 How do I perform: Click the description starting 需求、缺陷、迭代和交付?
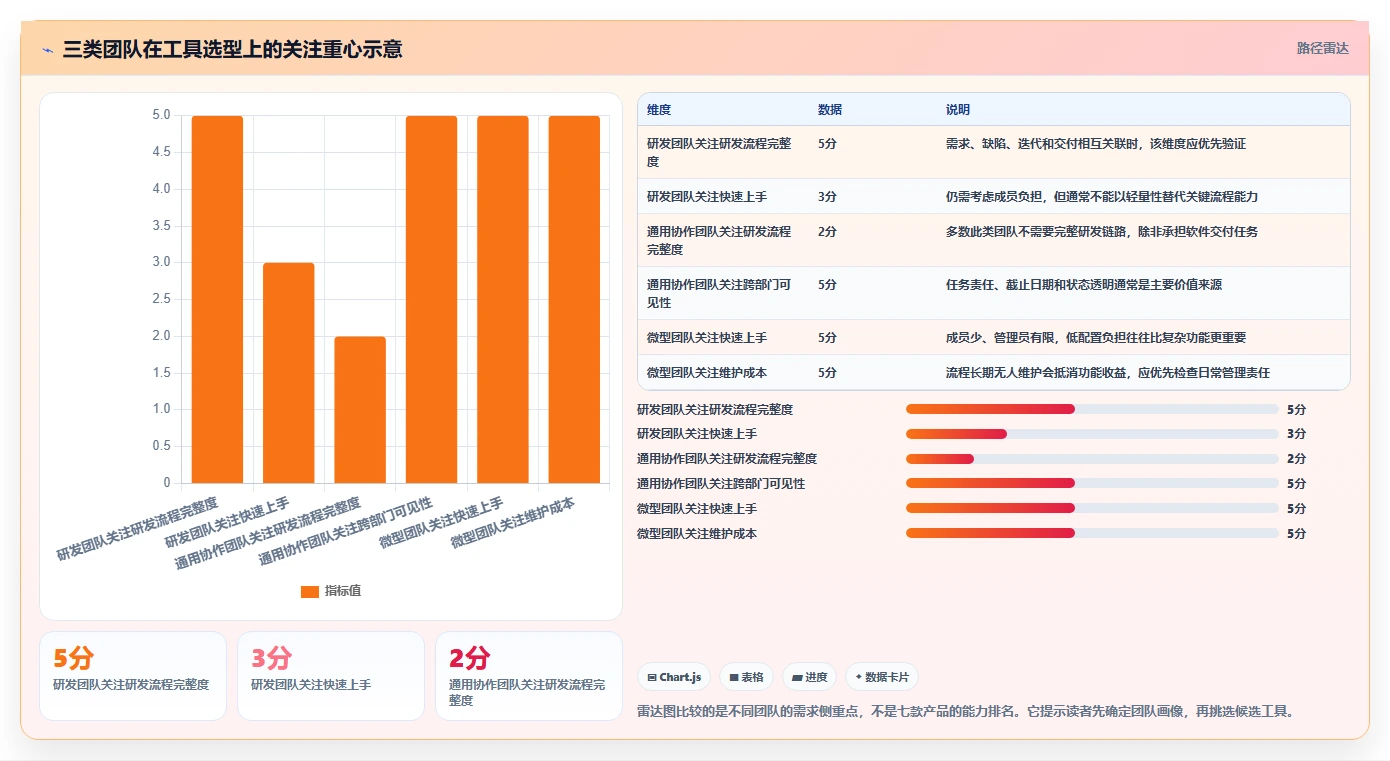(x=1096, y=144)
